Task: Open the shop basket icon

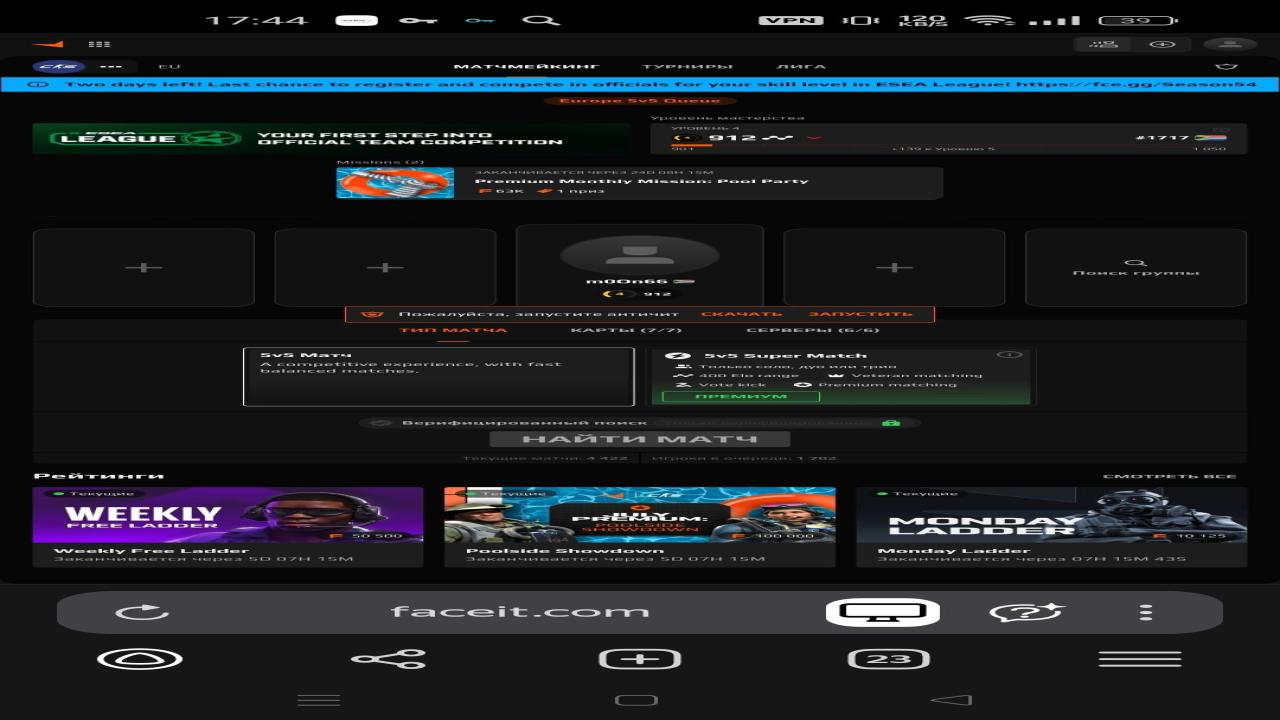Action: (x=1226, y=67)
